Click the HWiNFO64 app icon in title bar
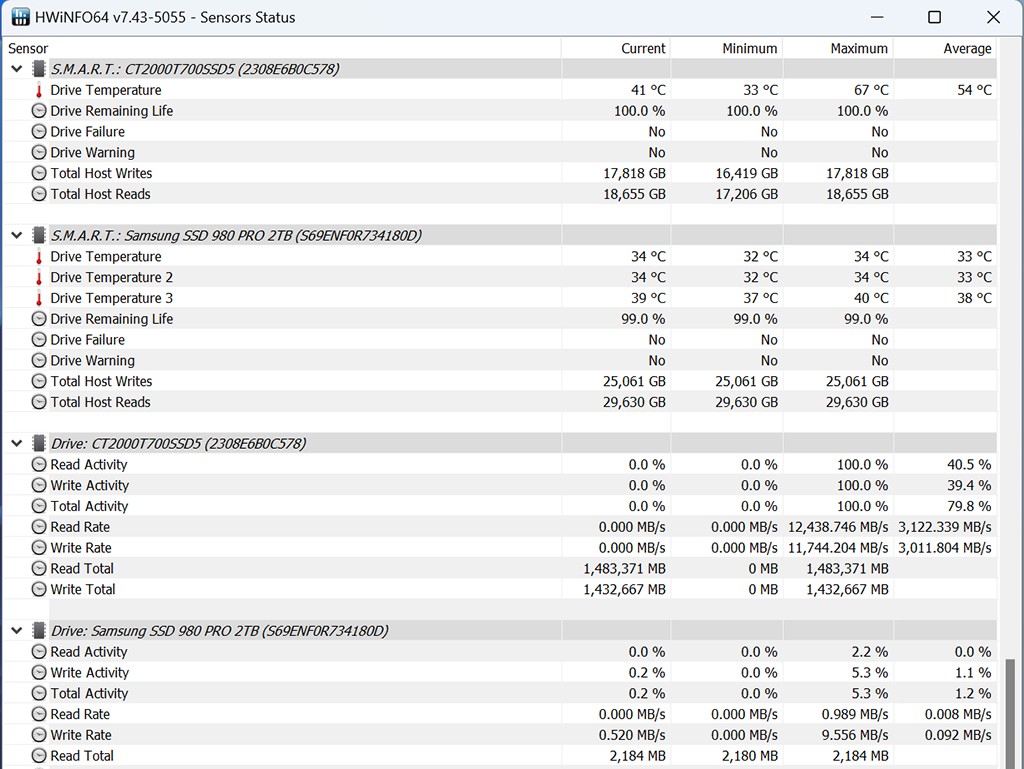 click(x=20, y=17)
